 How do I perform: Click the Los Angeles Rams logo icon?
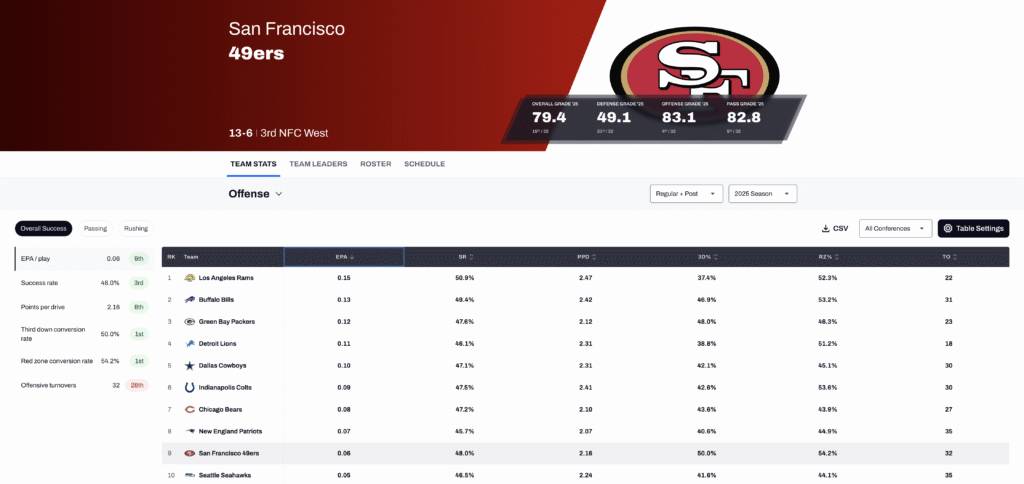(189, 278)
